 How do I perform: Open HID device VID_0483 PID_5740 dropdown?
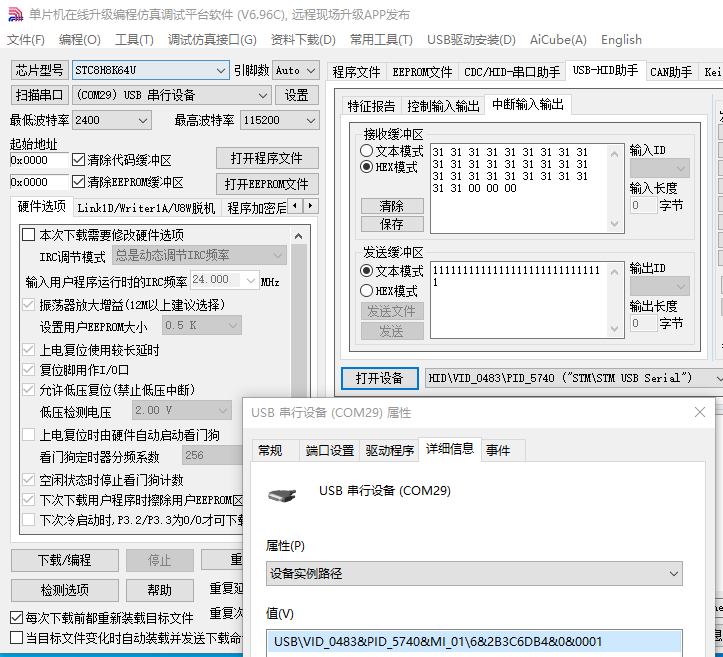point(574,378)
